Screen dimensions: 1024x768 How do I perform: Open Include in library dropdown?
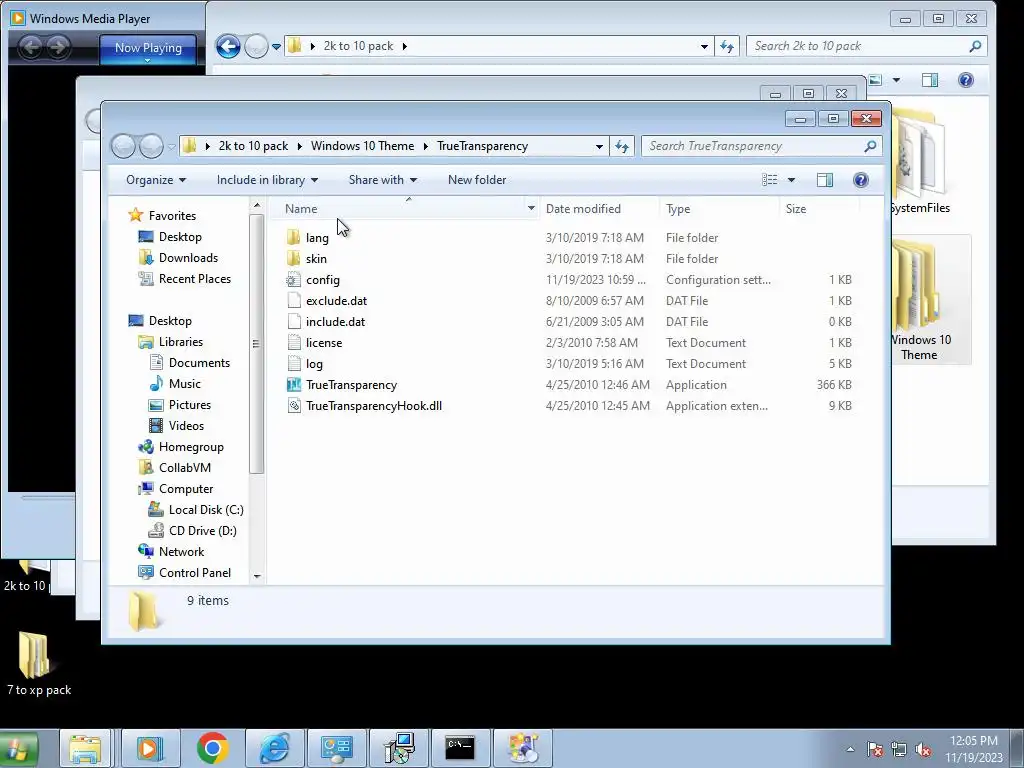(267, 180)
